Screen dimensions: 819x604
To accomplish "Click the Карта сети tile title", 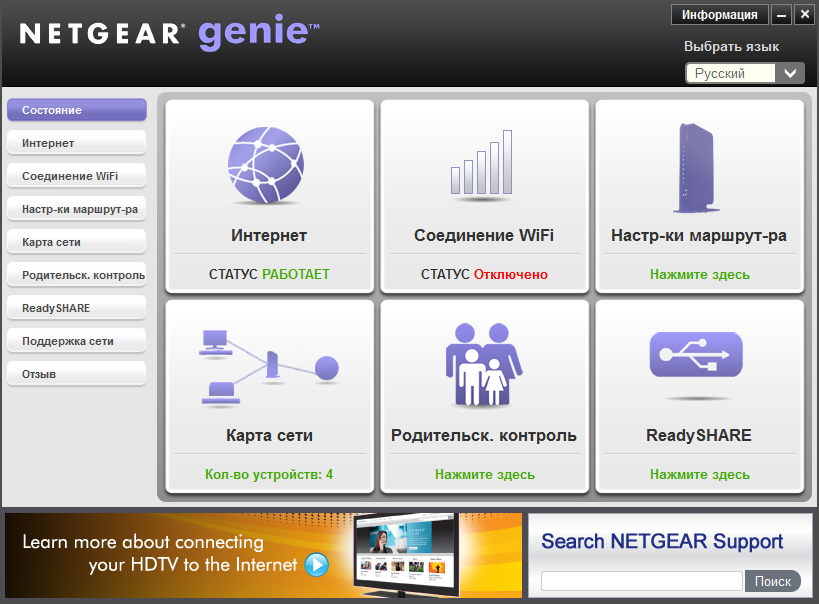I will point(269,435).
